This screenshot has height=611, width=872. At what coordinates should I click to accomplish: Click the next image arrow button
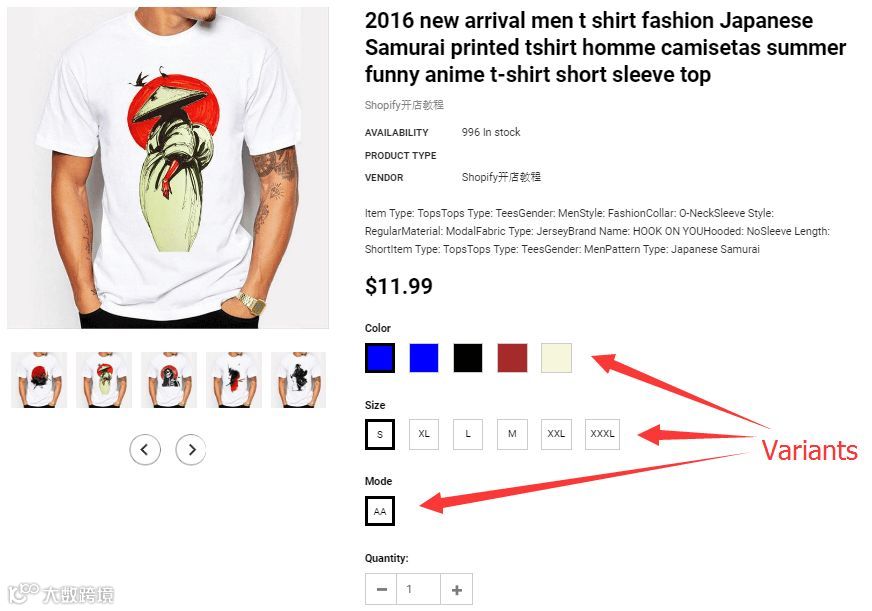(191, 449)
